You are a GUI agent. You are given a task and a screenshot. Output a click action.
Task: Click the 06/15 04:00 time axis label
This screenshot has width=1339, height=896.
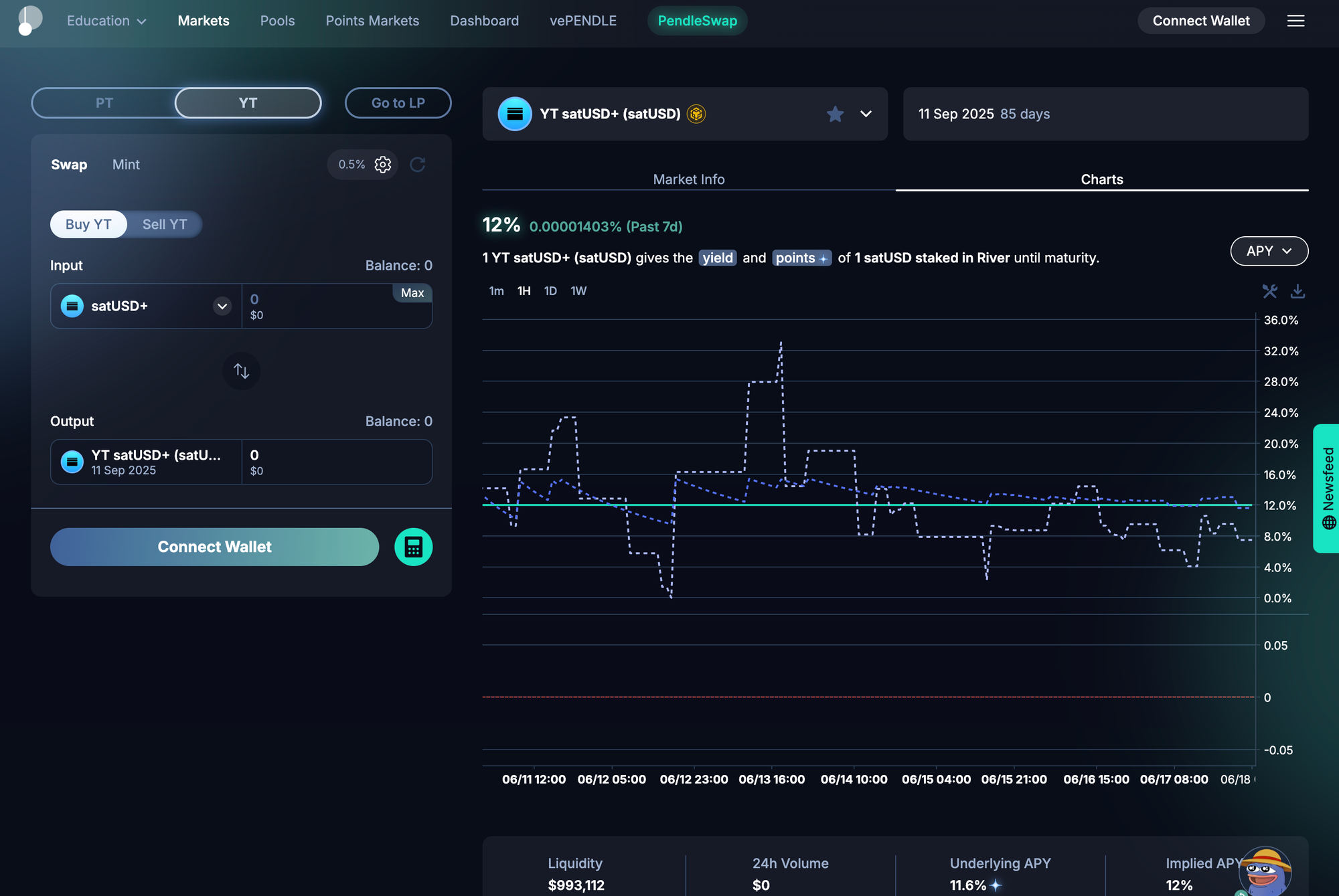[x=936, y=780]
